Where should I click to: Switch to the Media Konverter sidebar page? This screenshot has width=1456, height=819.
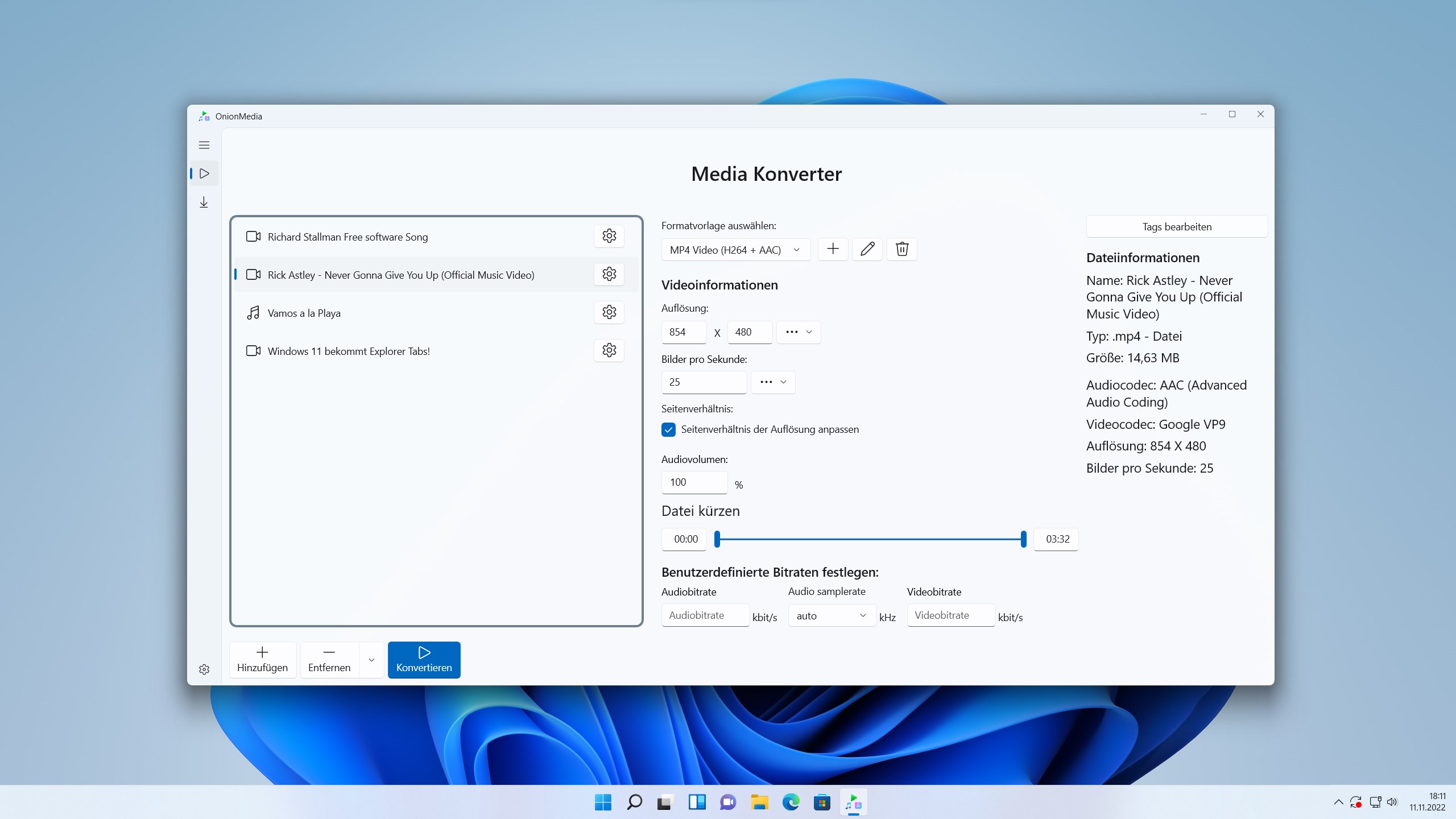pos(204,173)
